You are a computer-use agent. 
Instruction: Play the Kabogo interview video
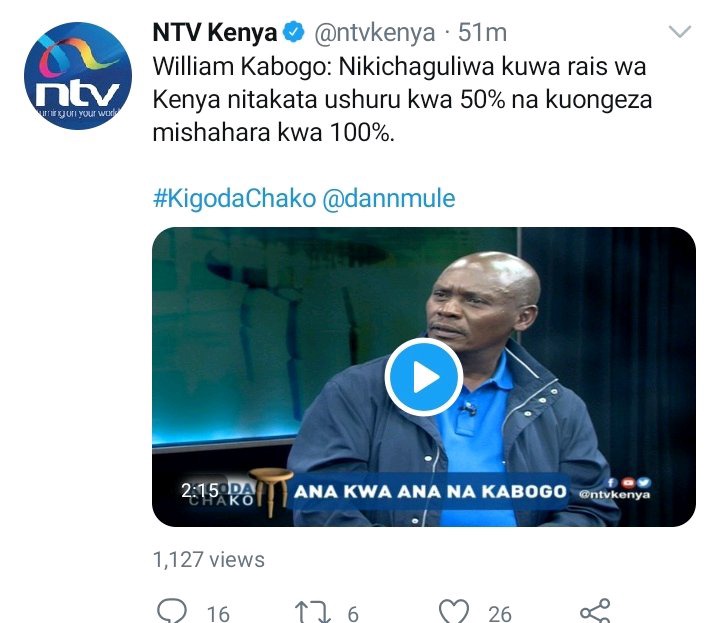point(424,377)
